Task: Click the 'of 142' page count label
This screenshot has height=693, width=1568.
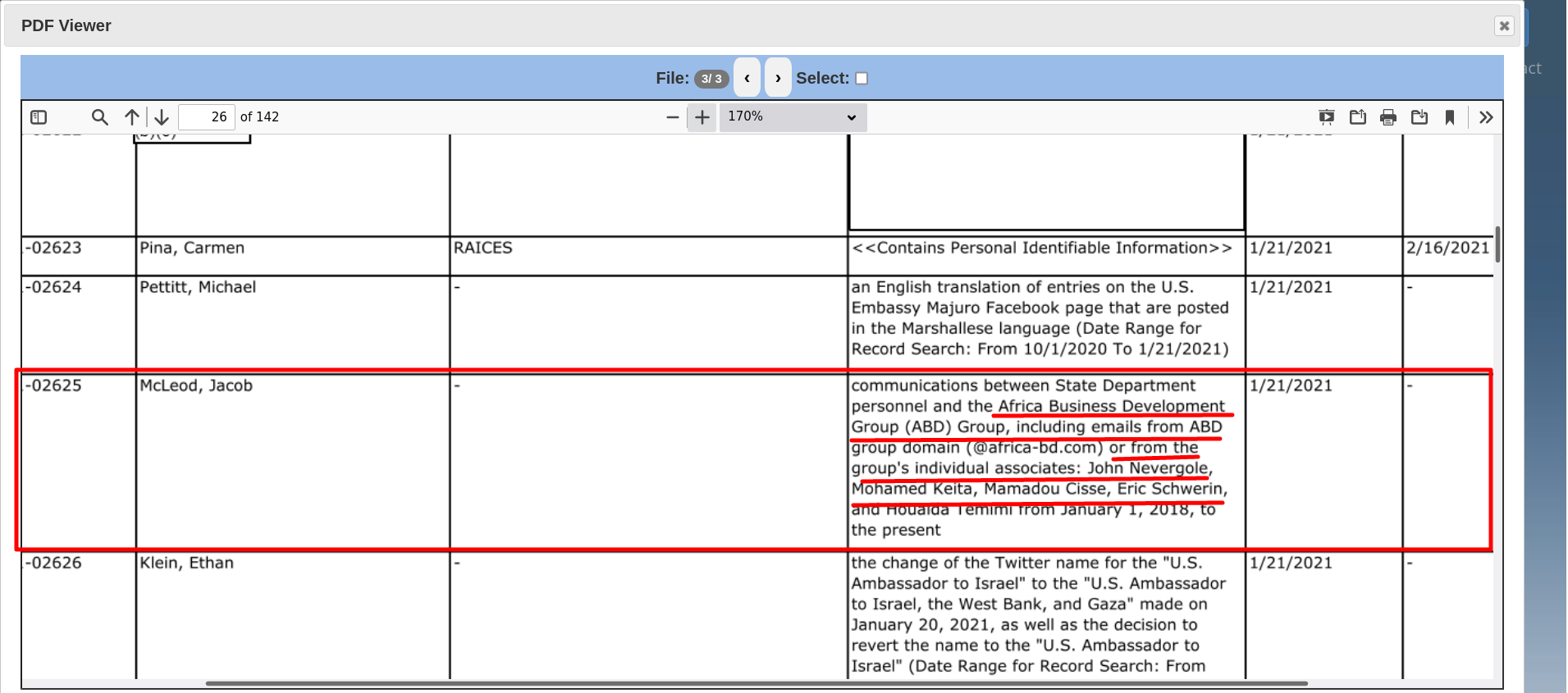Action: click(259, 117)
